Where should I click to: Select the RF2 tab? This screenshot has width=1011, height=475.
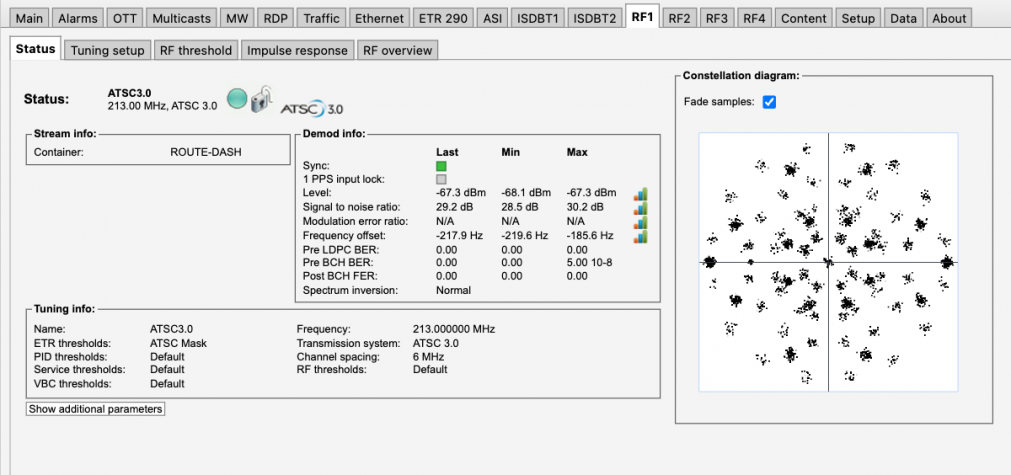pos(679,18)
